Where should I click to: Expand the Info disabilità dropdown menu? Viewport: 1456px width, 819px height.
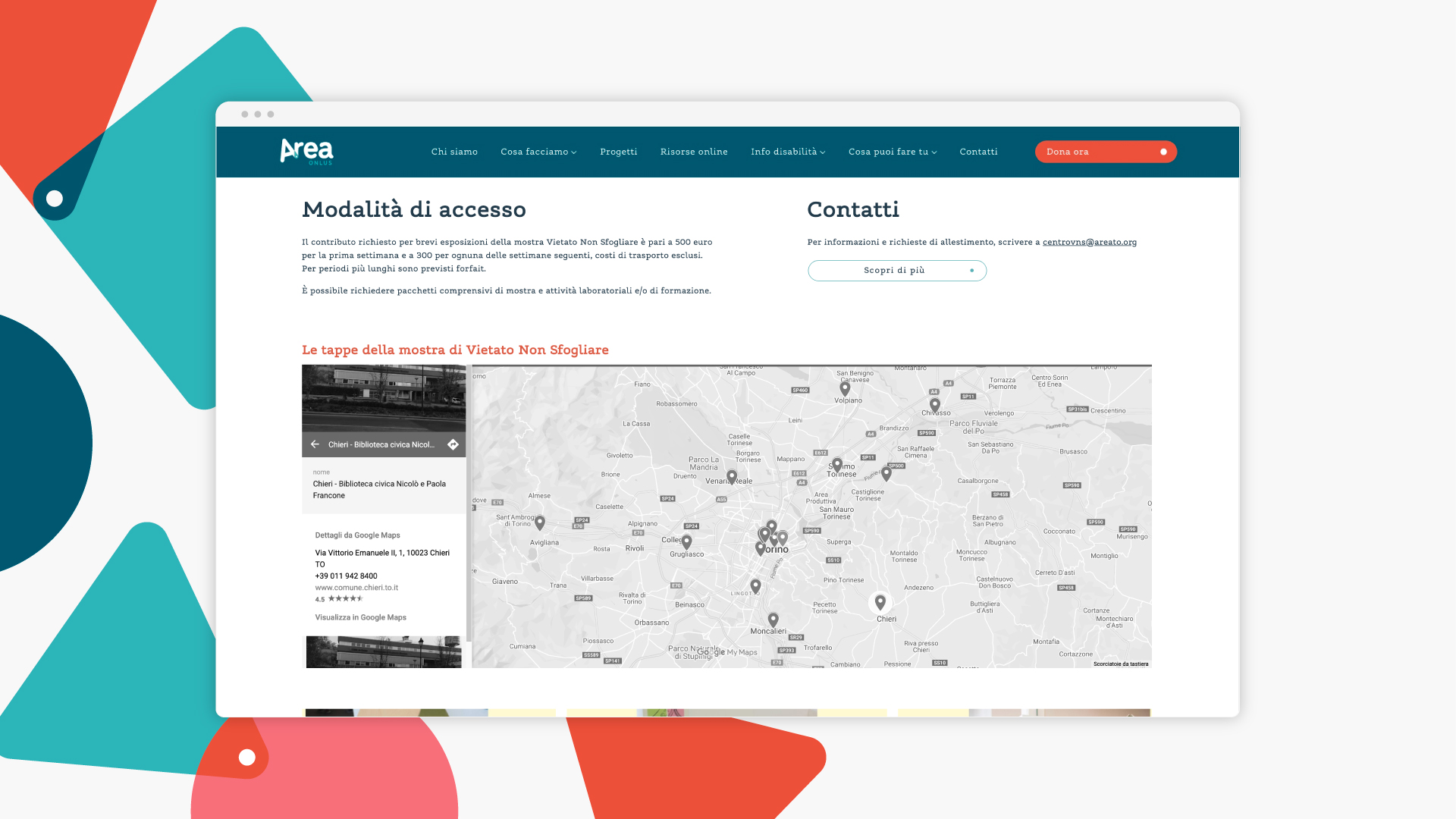[x=788, y=152]
